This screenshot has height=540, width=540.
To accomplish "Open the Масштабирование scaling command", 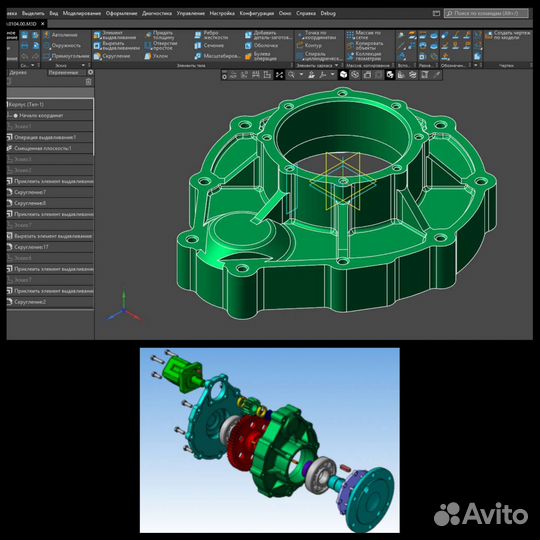I will pyautogui.click(x=217, y=56).
